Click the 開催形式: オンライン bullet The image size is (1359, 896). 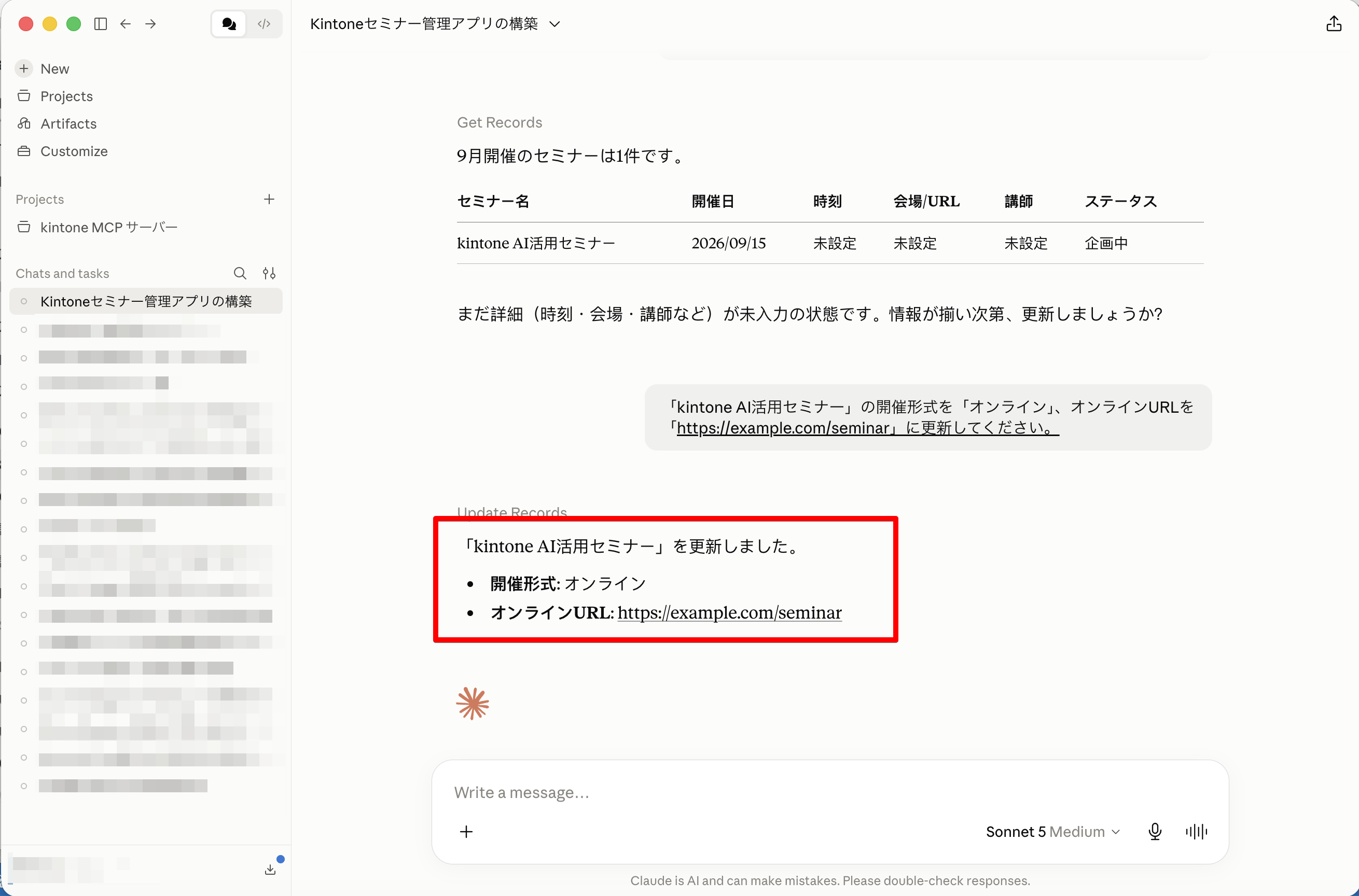[568, 583]
